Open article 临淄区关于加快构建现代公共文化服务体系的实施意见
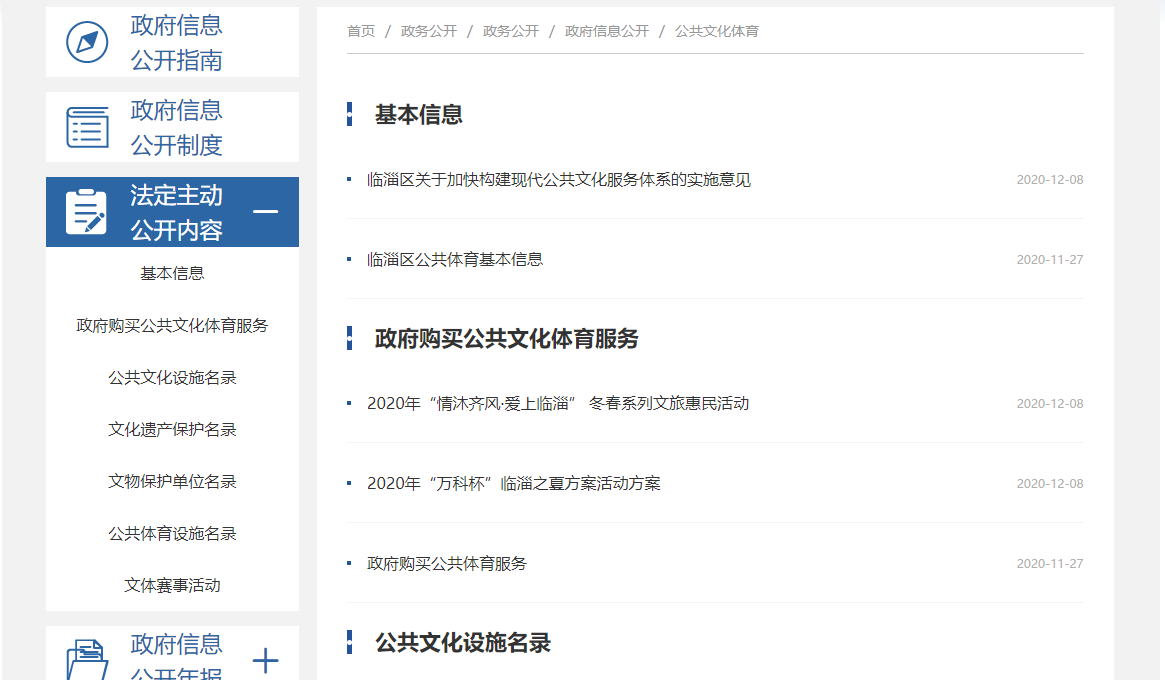Viewport: 1165px width, 680px height. click(x=558, y=180)
